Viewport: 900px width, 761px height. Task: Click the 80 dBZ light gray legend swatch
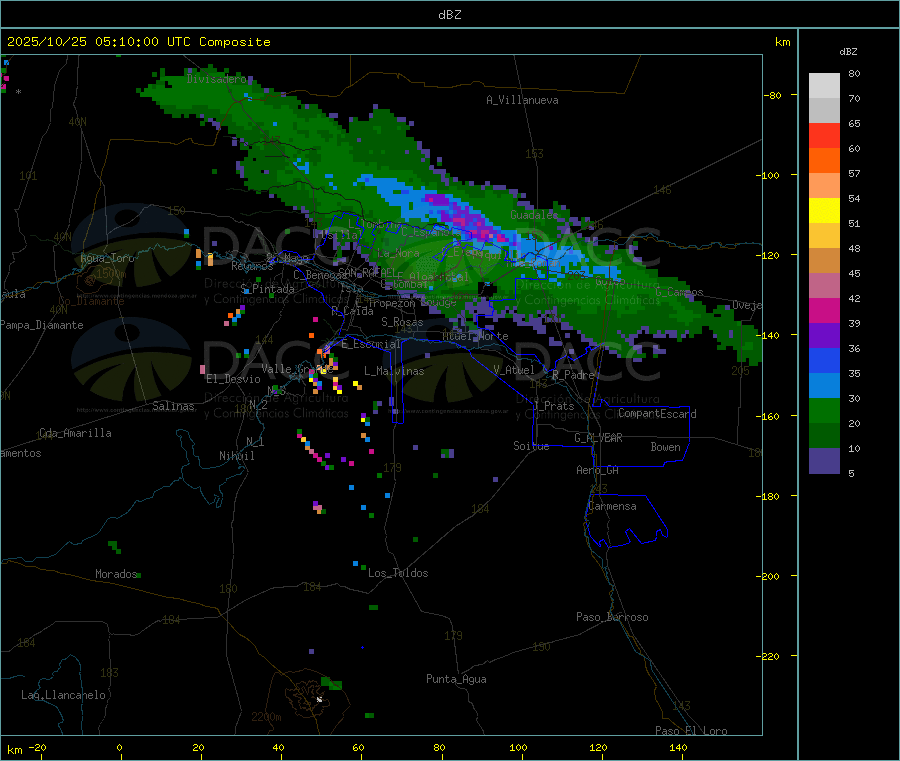tap(824, 86)
